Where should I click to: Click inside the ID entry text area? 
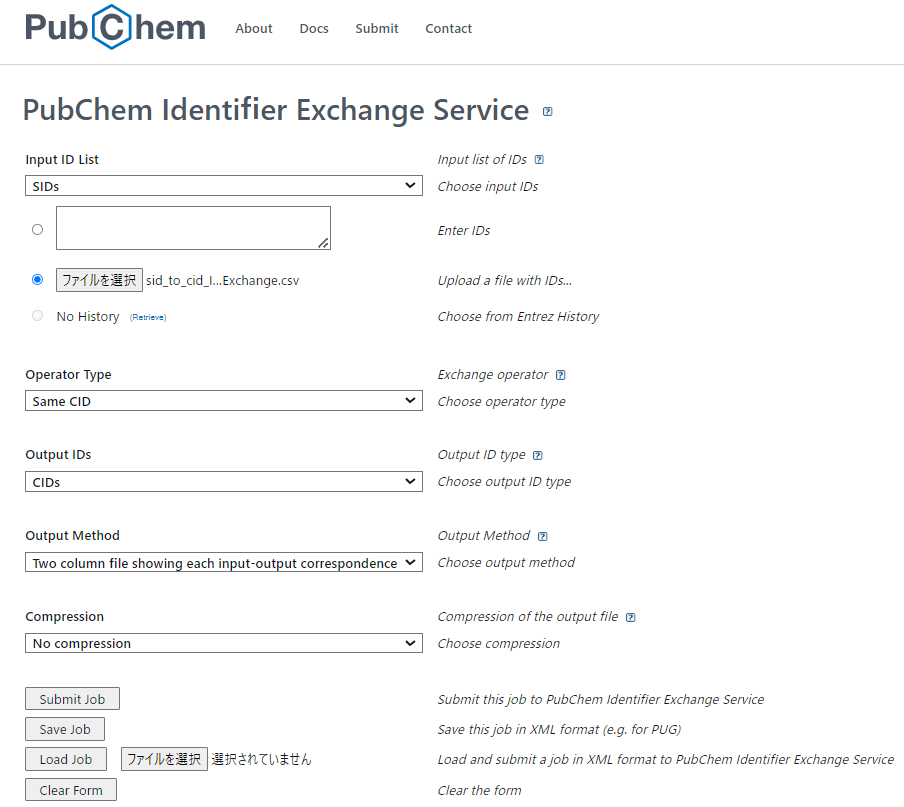(192, 228)
